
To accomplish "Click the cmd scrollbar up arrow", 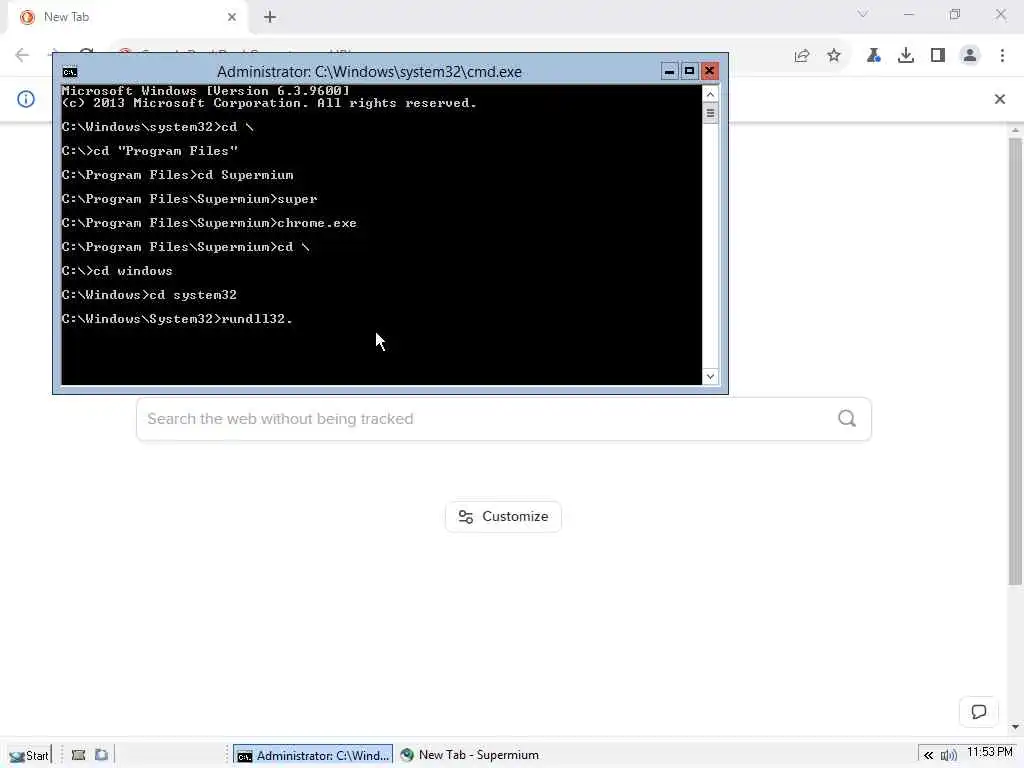I will tap(711, 94).
